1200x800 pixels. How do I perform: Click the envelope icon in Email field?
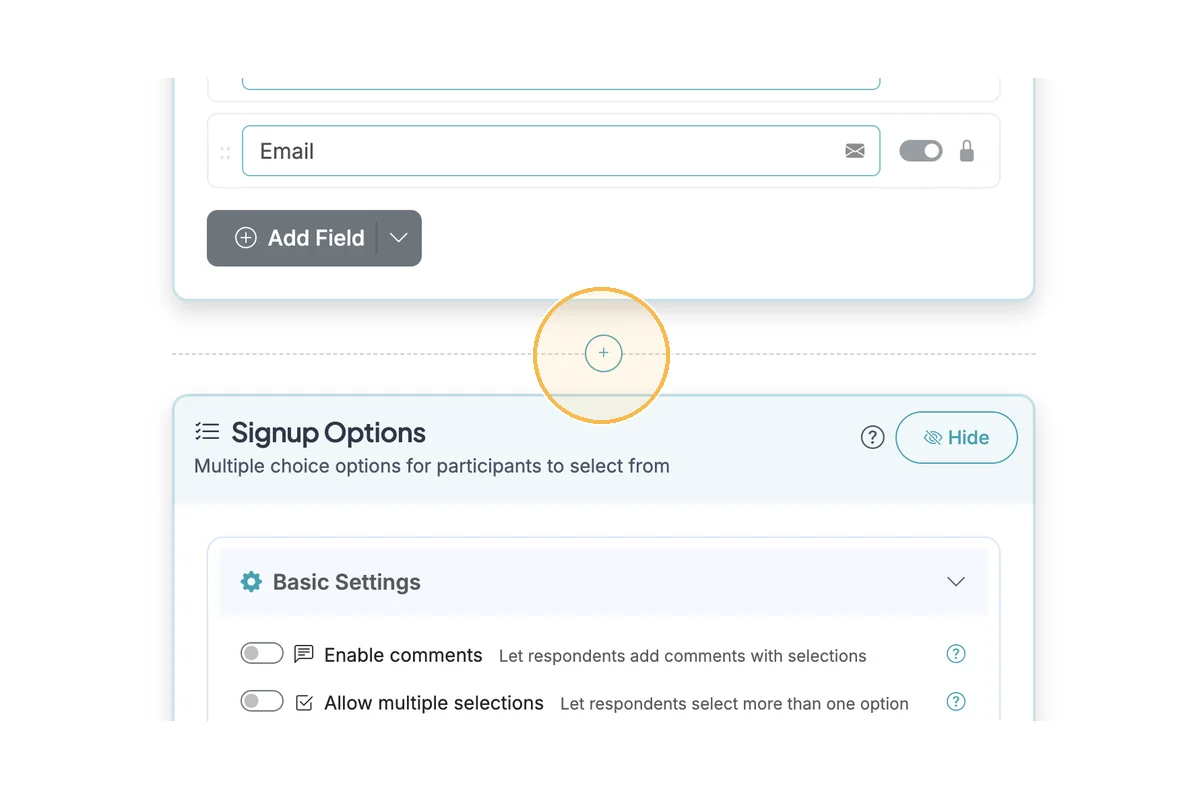click(855, 151)
